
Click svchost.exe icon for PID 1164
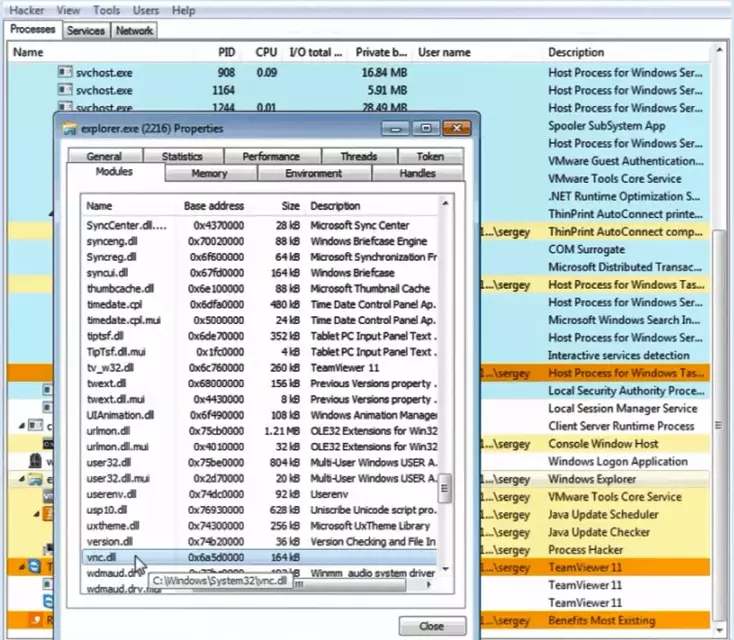[x=65, y=89]
